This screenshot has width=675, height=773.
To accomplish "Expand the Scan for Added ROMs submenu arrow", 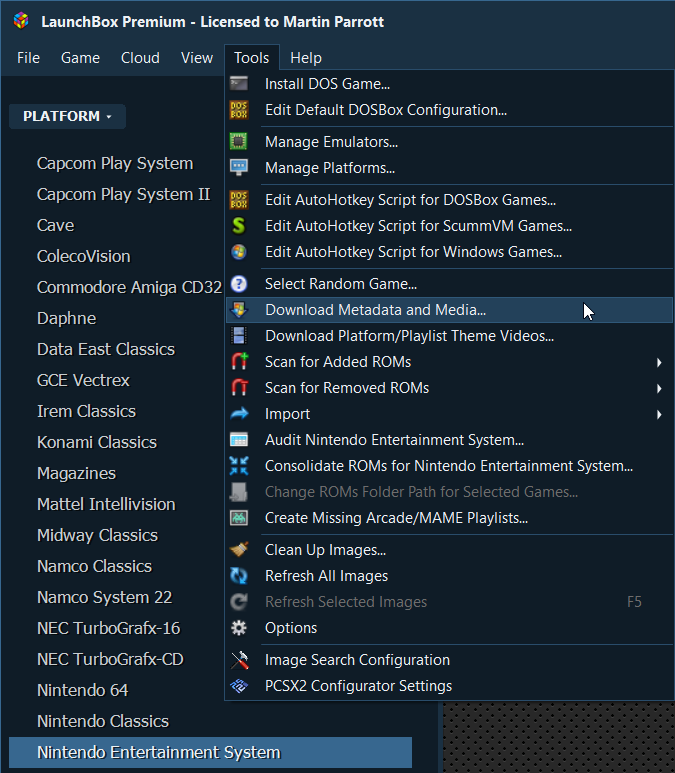I will coord(659,362).
